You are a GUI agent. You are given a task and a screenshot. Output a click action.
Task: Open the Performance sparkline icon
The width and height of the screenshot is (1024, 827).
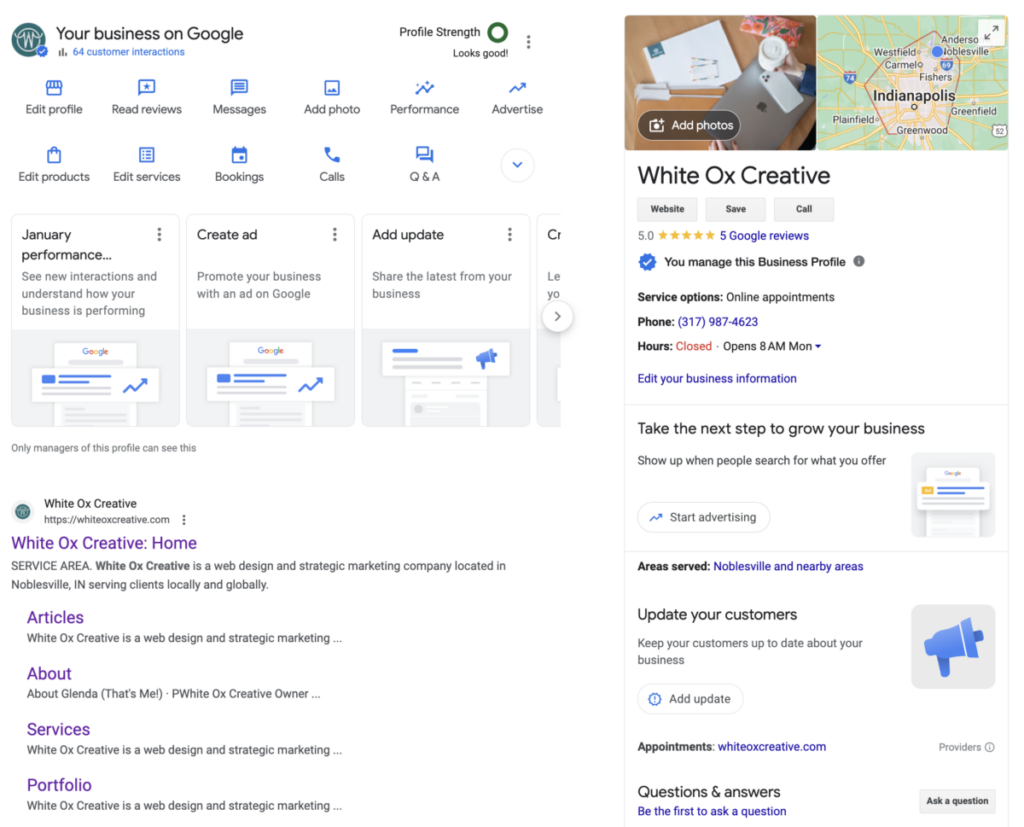(424, 88)
